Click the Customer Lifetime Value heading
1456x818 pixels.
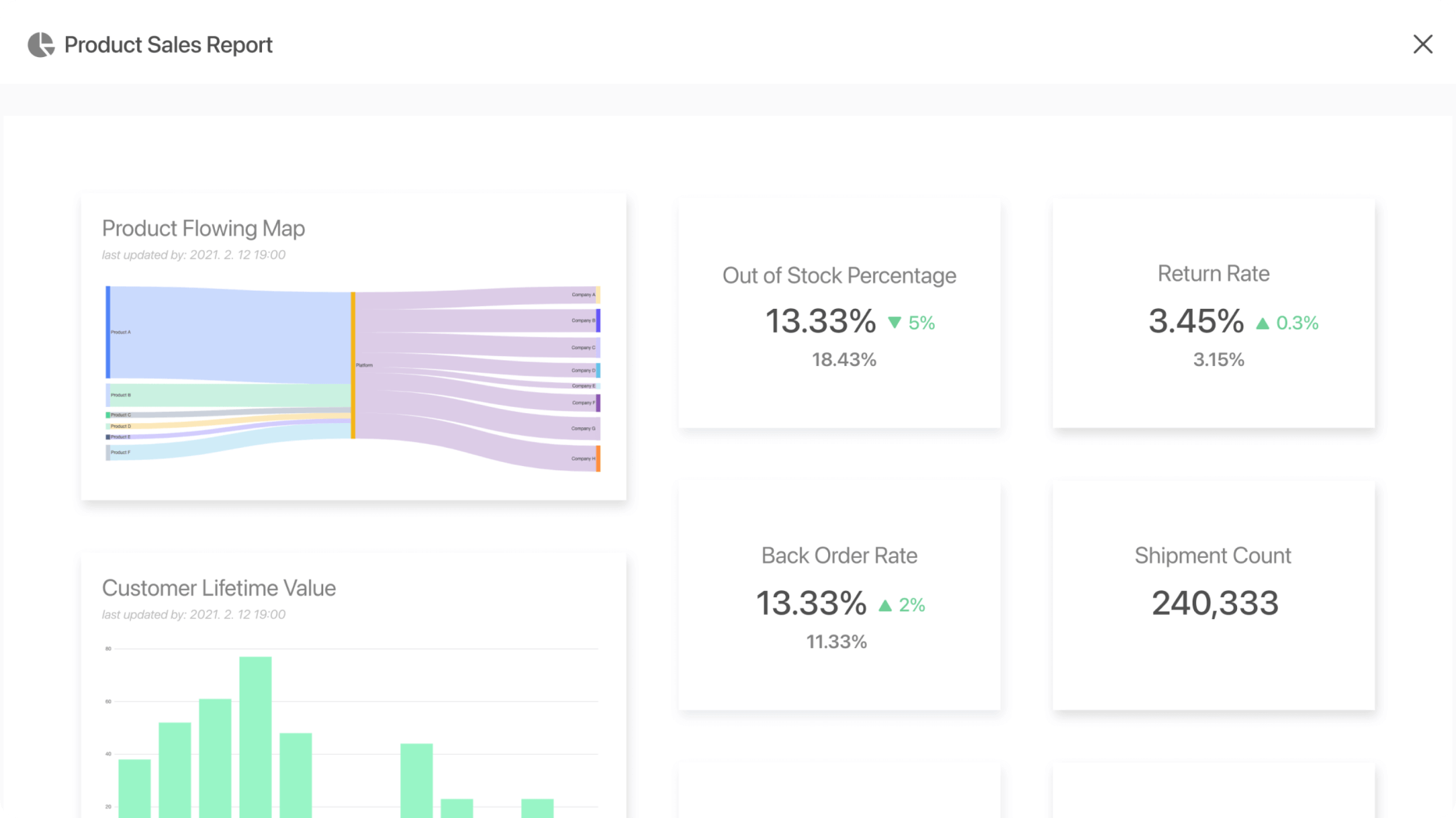click(x=219, y=588)
